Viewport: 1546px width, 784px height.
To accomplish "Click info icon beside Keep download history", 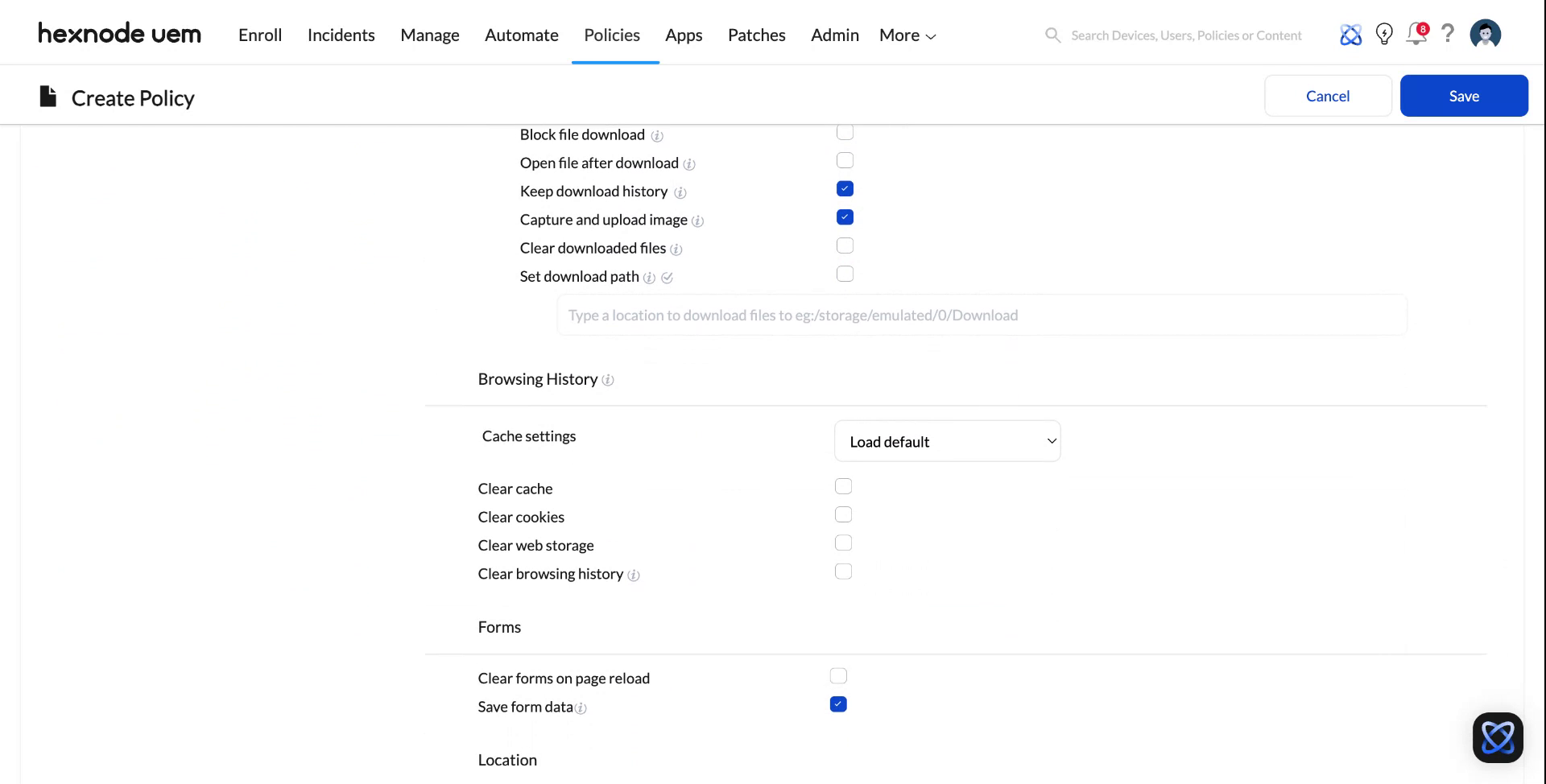I will pos(680,192).
